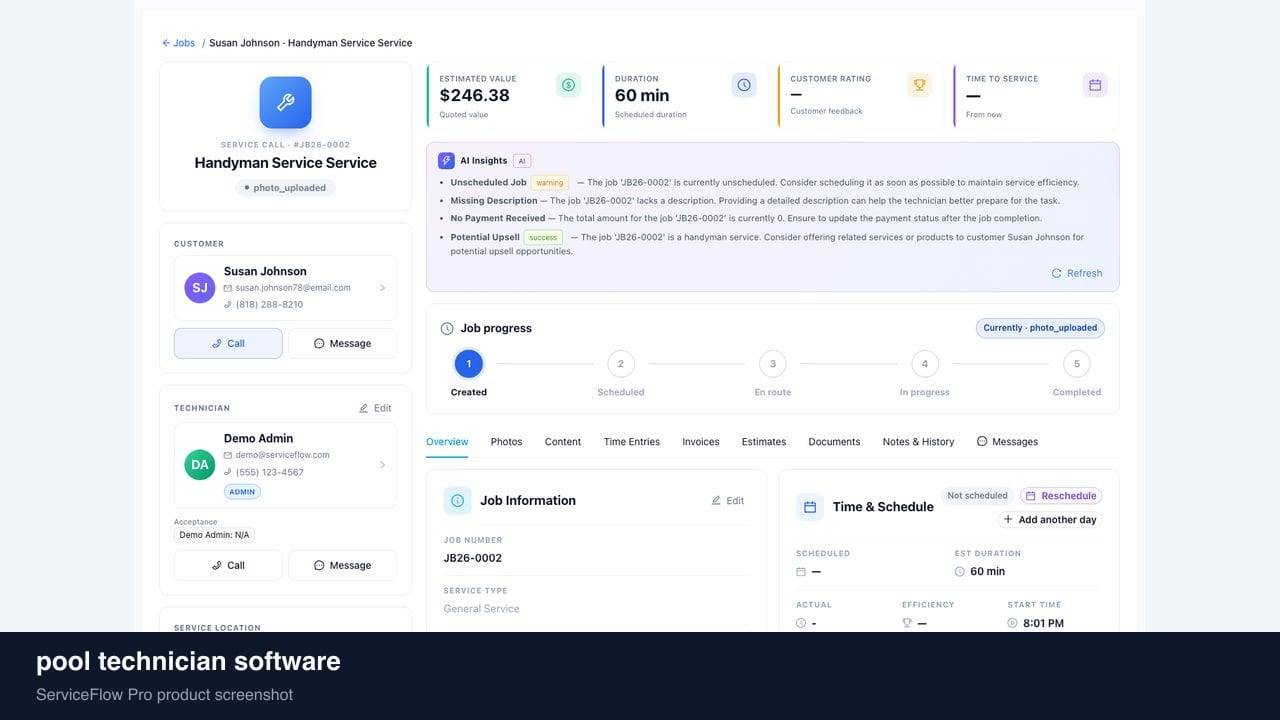This screenshot has height=720, width=1280.
Task: Open Notes & History tab
Action: pos(918,442)
